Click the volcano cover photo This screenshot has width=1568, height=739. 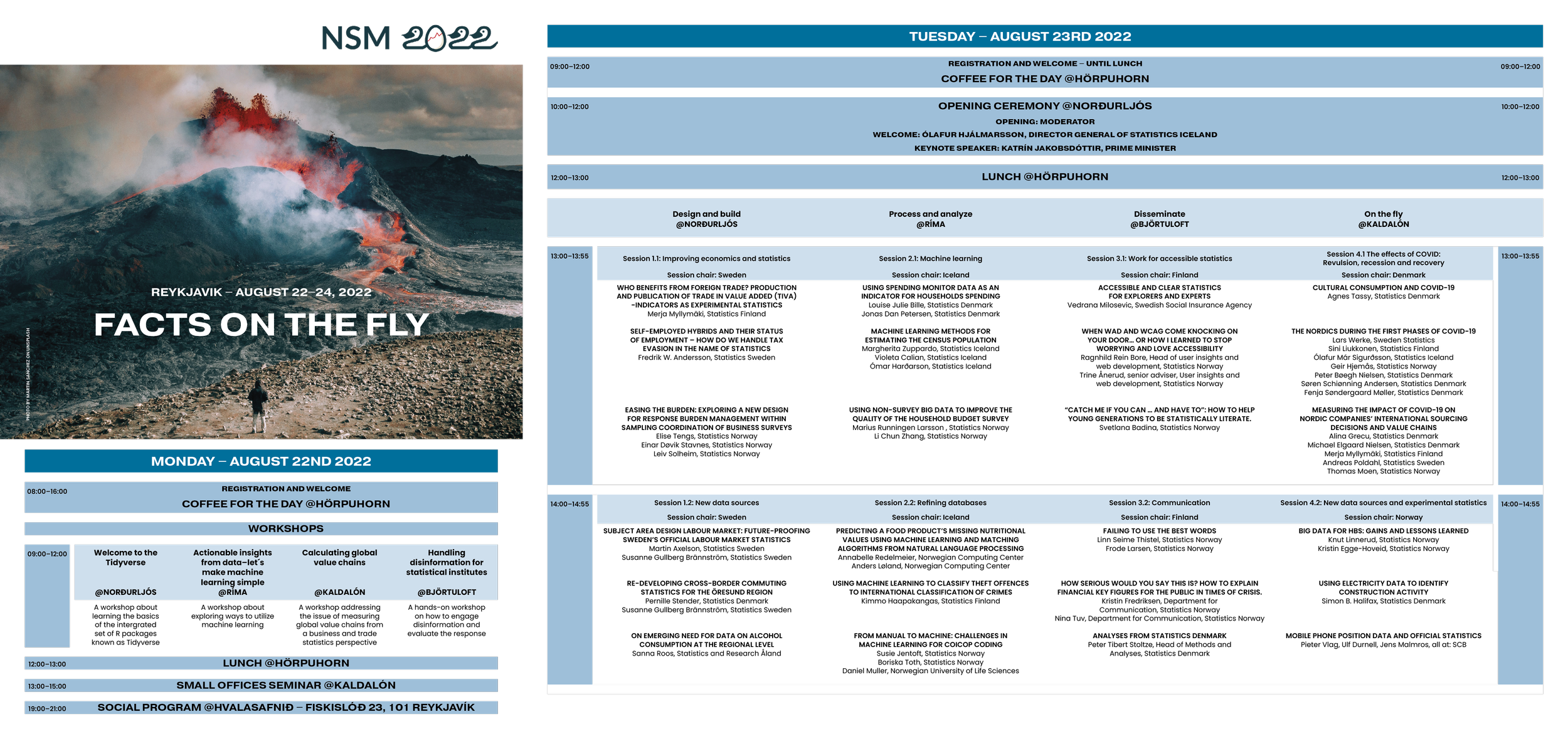coord(261,188)
